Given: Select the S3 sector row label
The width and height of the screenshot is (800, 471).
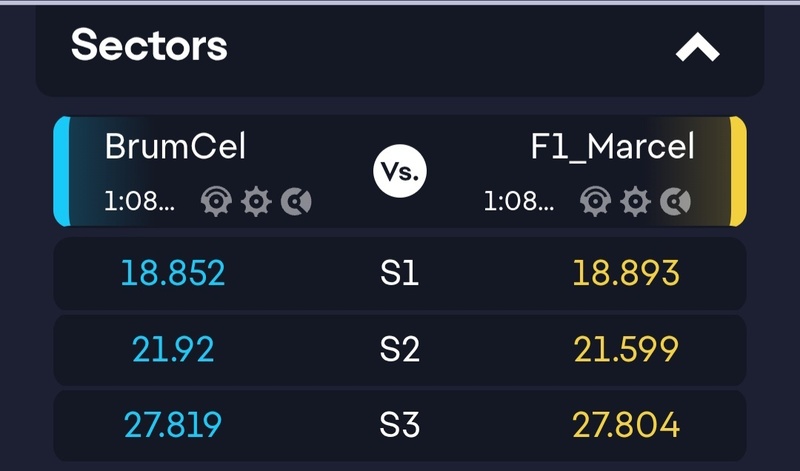Looking at the screenshot, I should point(399,425).
